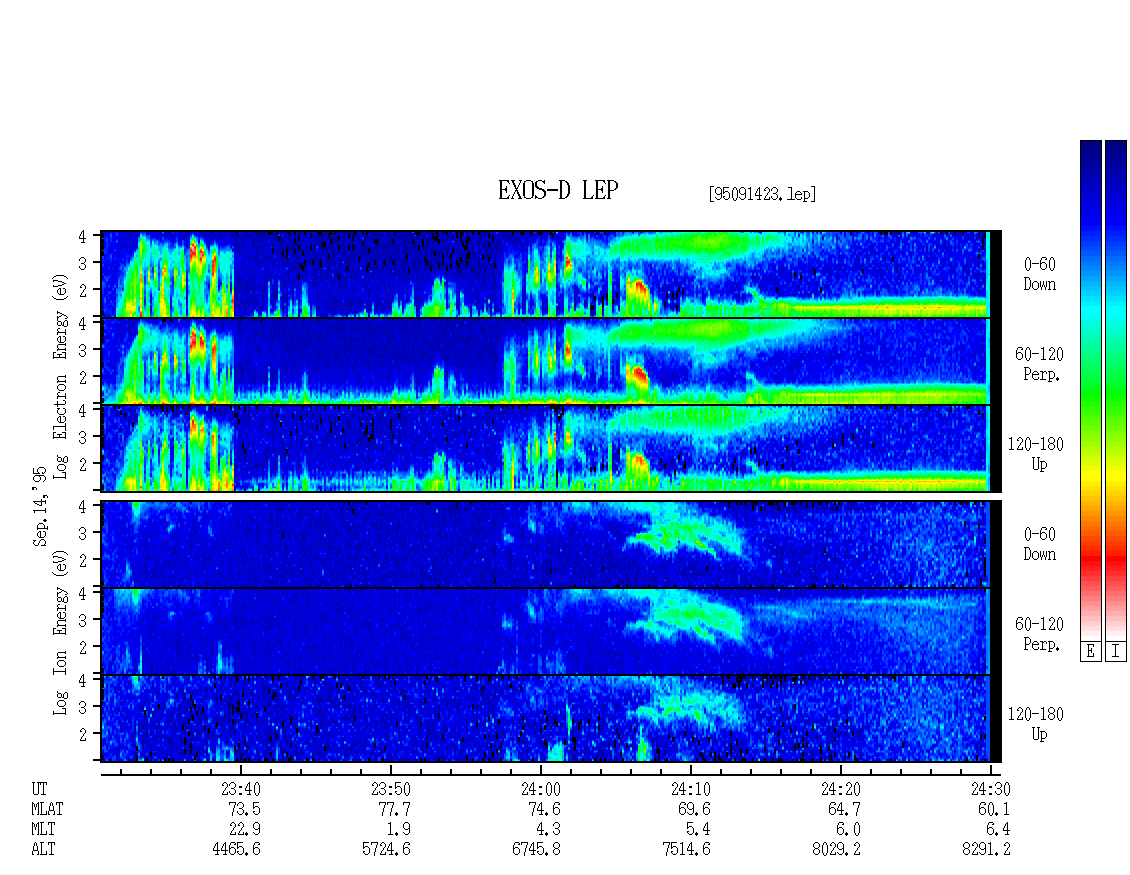Click the MLAT value 73.5
Viewport: 1130px width, 875px height.
244,809
